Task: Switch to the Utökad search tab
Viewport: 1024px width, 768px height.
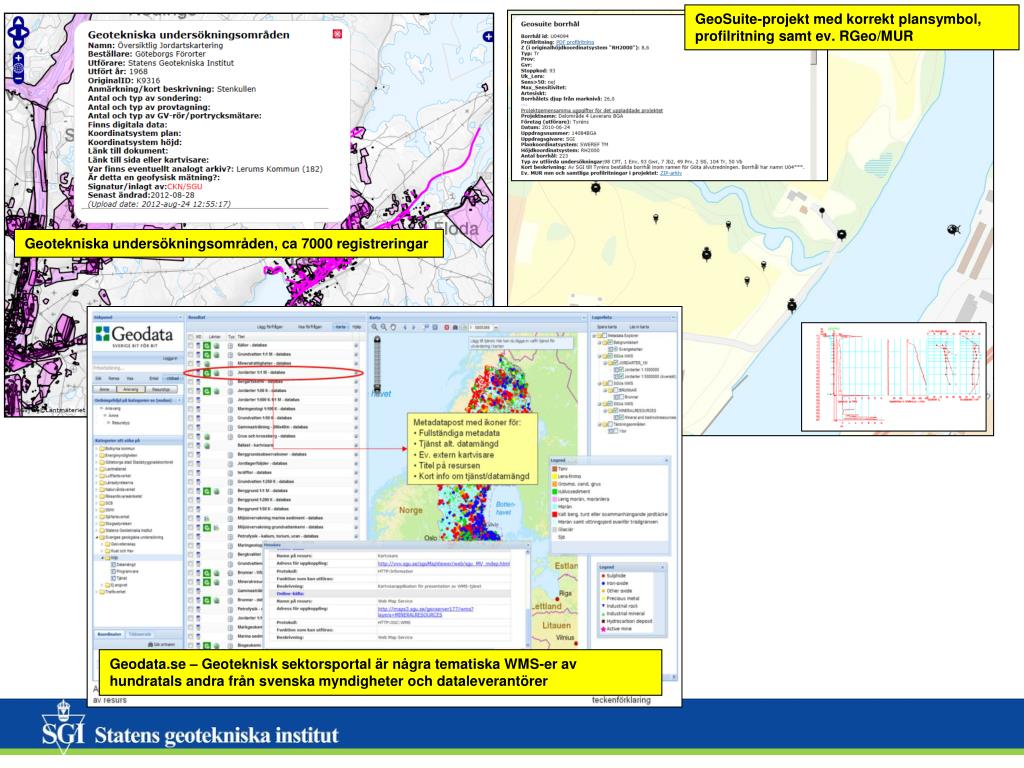Action: point(172,378)
